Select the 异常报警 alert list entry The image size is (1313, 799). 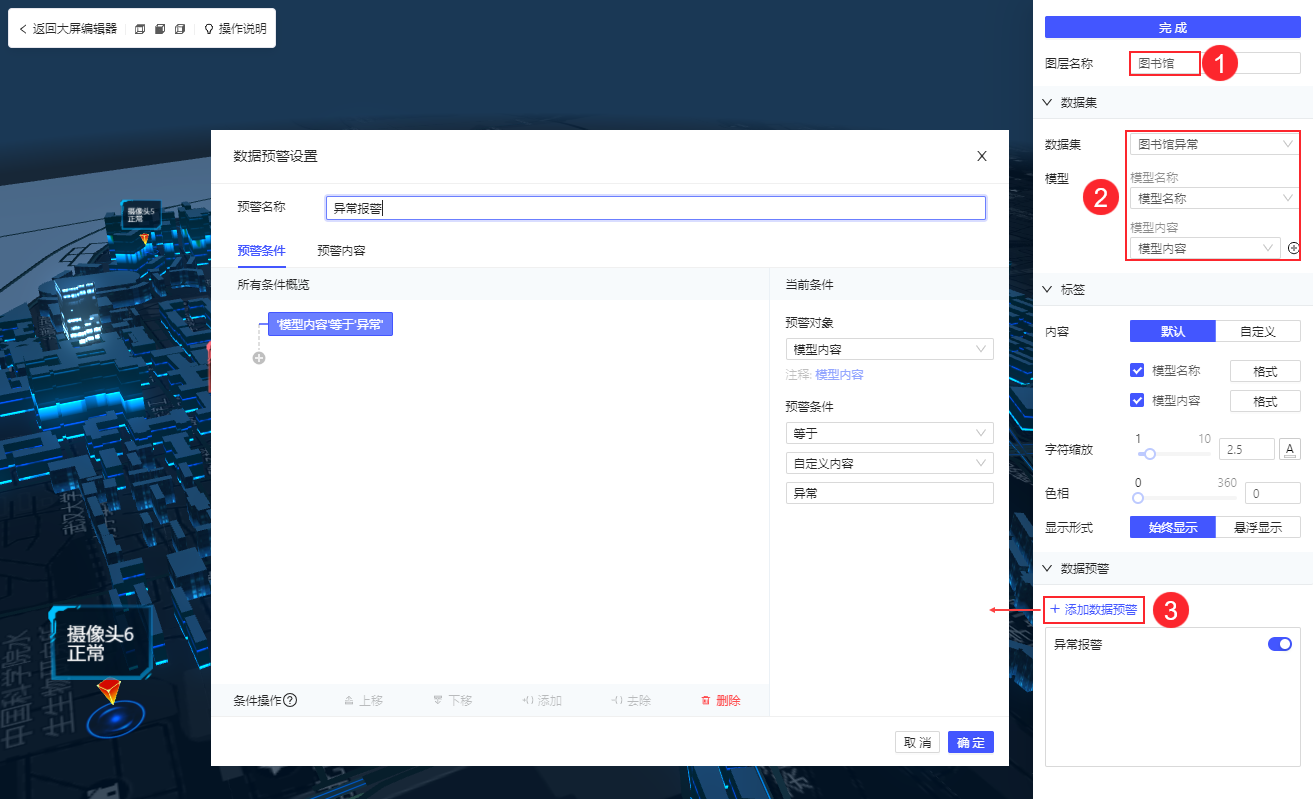(1078, 645)
